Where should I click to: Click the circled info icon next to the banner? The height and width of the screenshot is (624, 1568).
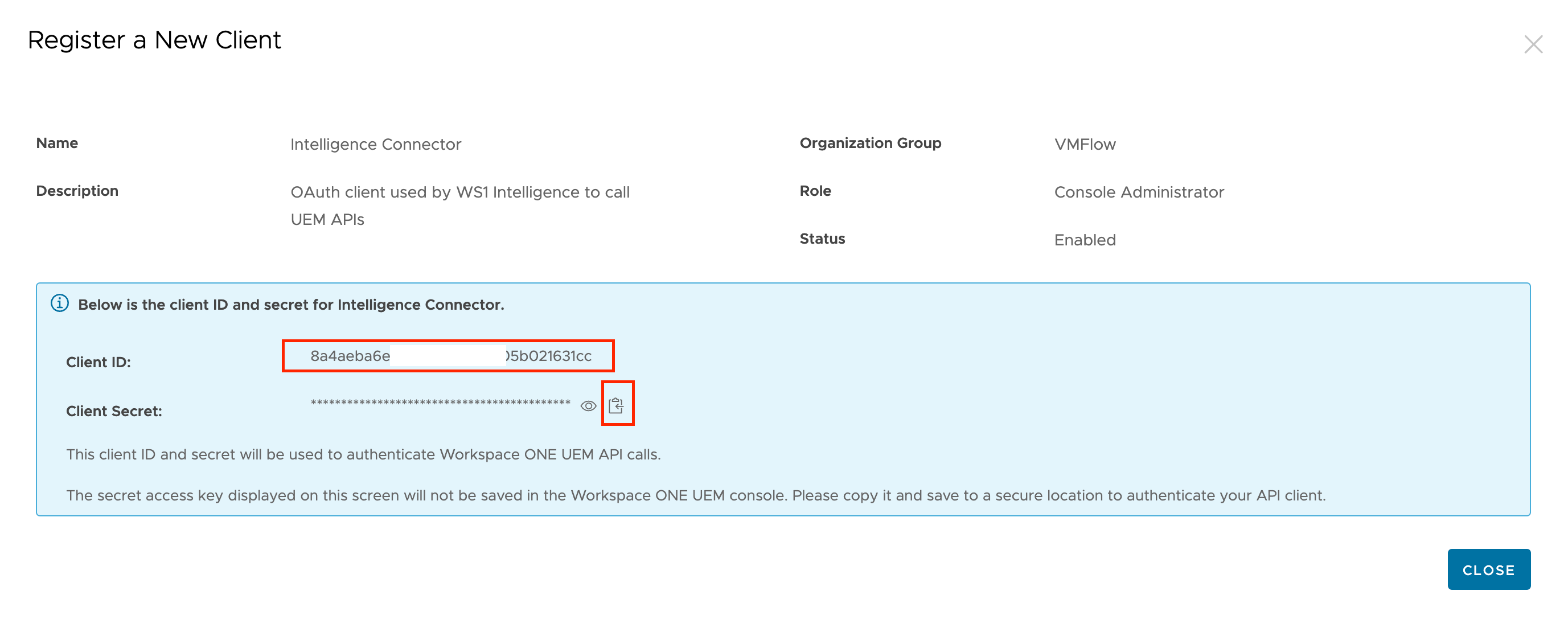pyautogui.click(x=60, y=305)
